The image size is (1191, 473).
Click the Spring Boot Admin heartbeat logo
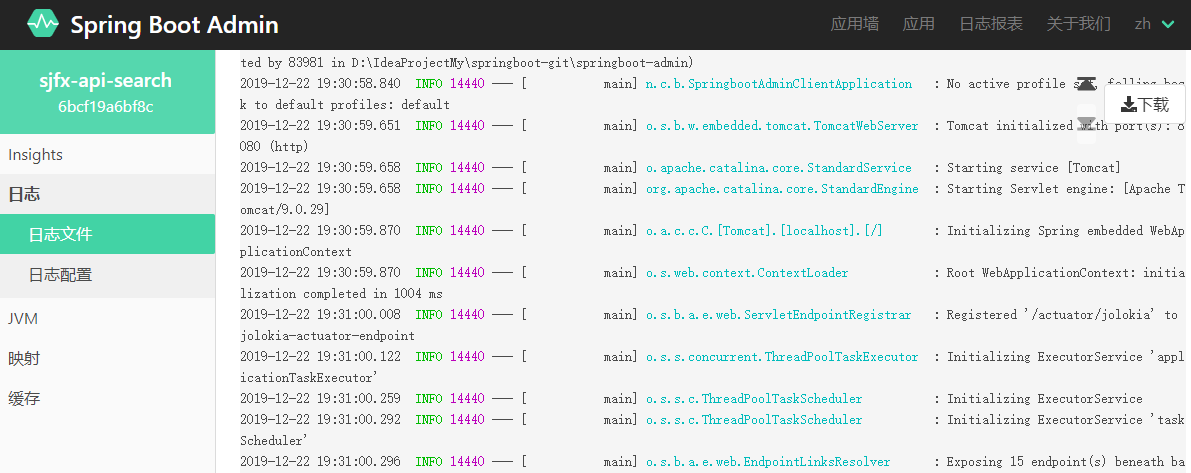click(43, 24)
